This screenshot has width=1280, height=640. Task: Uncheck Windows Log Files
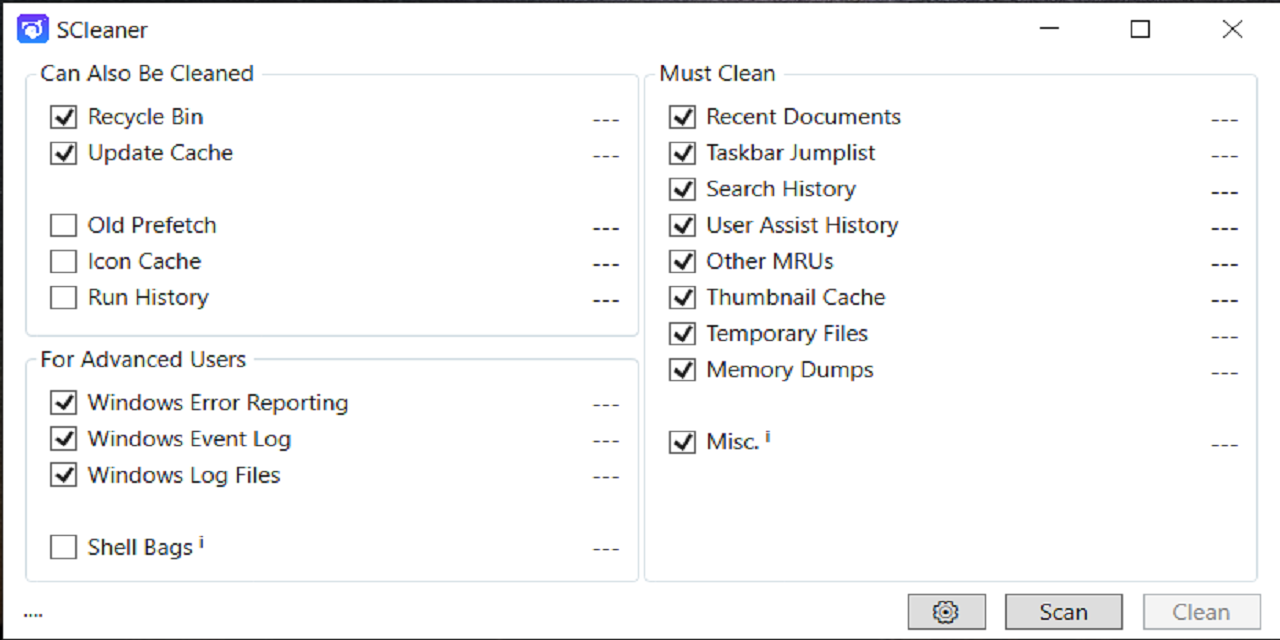click(x=63, y=475)
